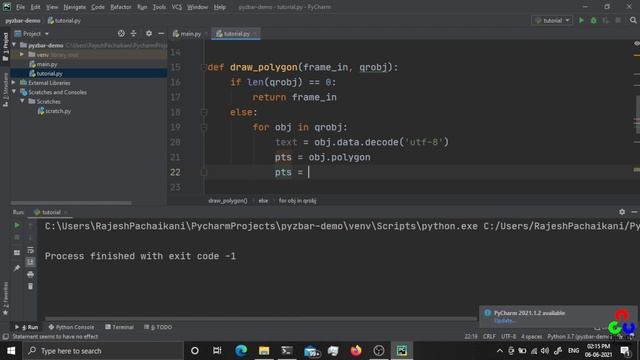Open the Run tool window button
Viewport: 640px width, 360px height.
click(27, 327)
